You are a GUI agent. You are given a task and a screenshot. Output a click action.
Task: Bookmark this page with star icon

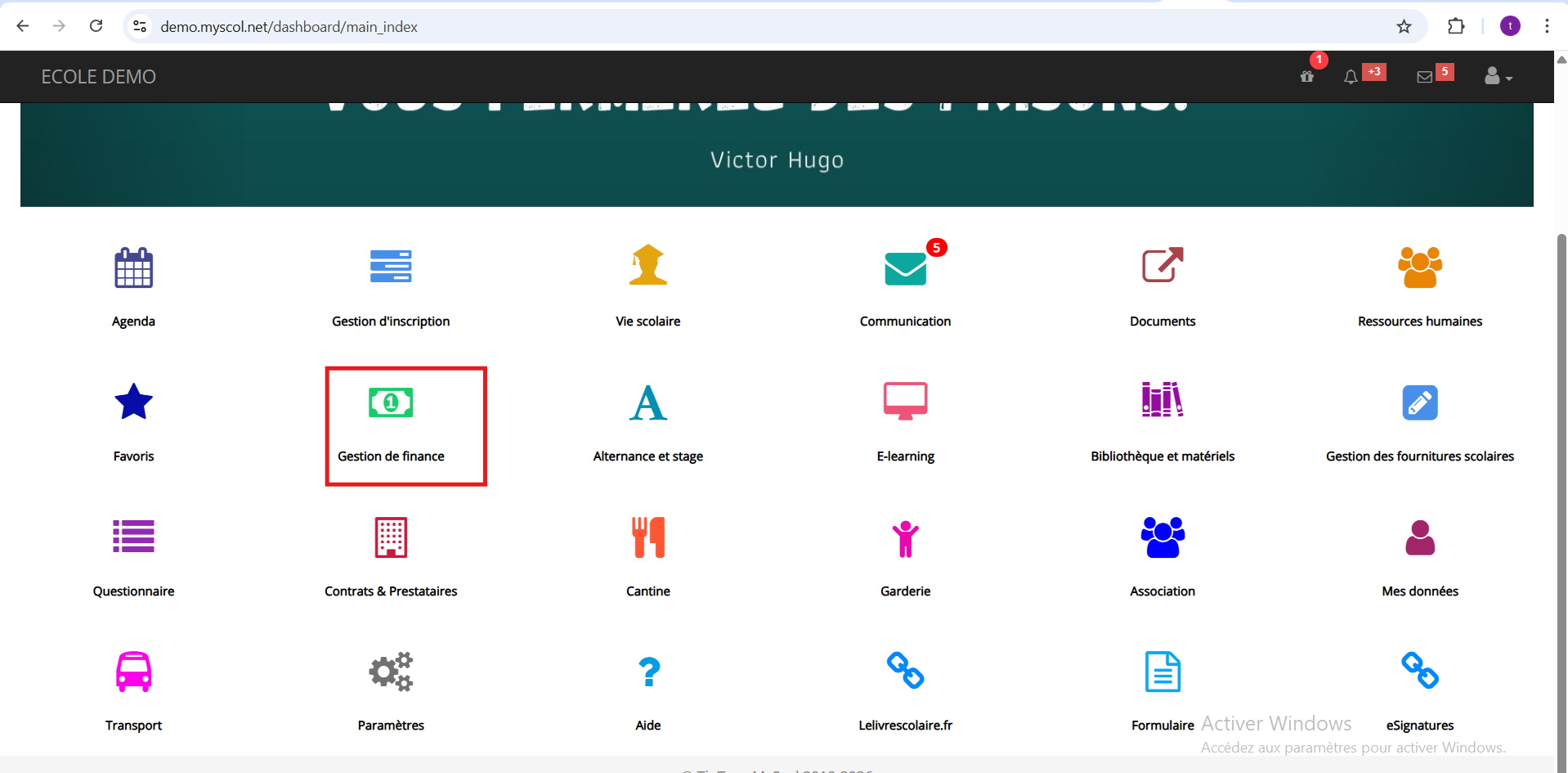[1404, 27]
